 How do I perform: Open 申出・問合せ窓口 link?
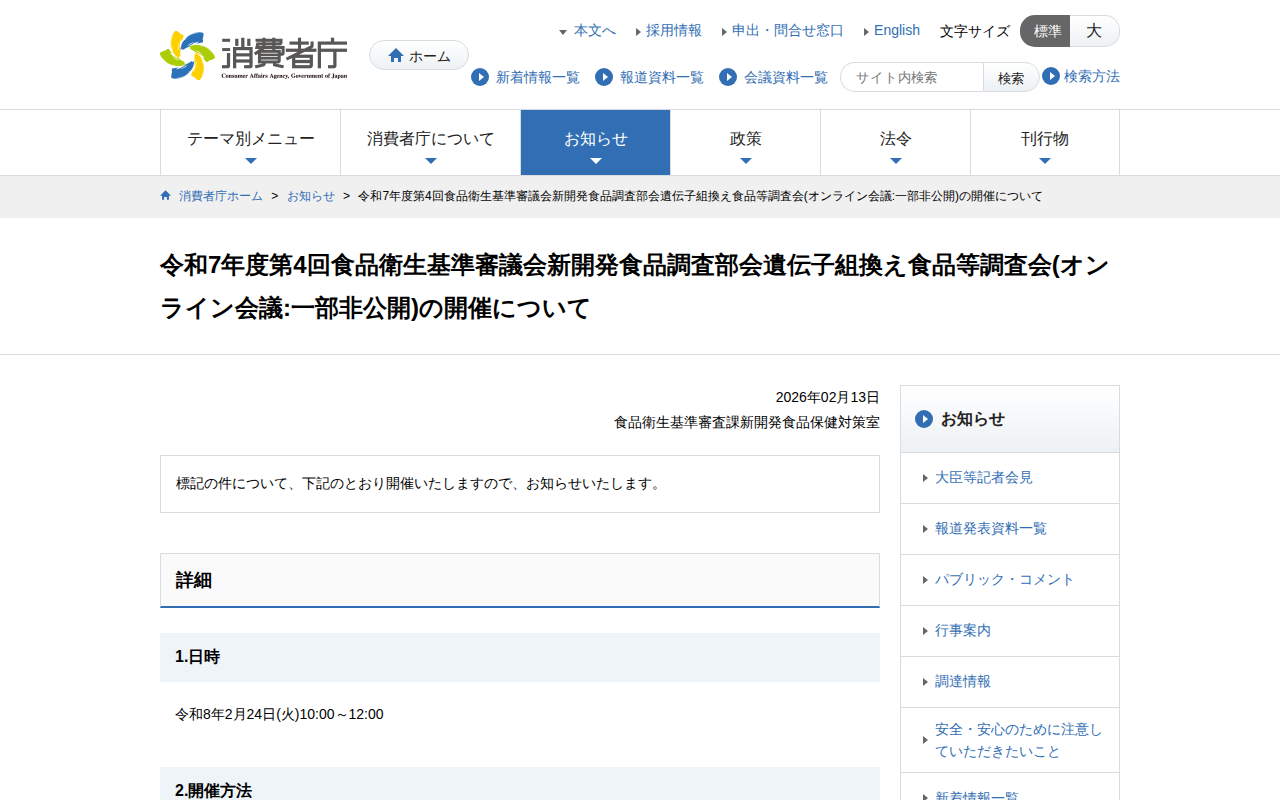788,31
